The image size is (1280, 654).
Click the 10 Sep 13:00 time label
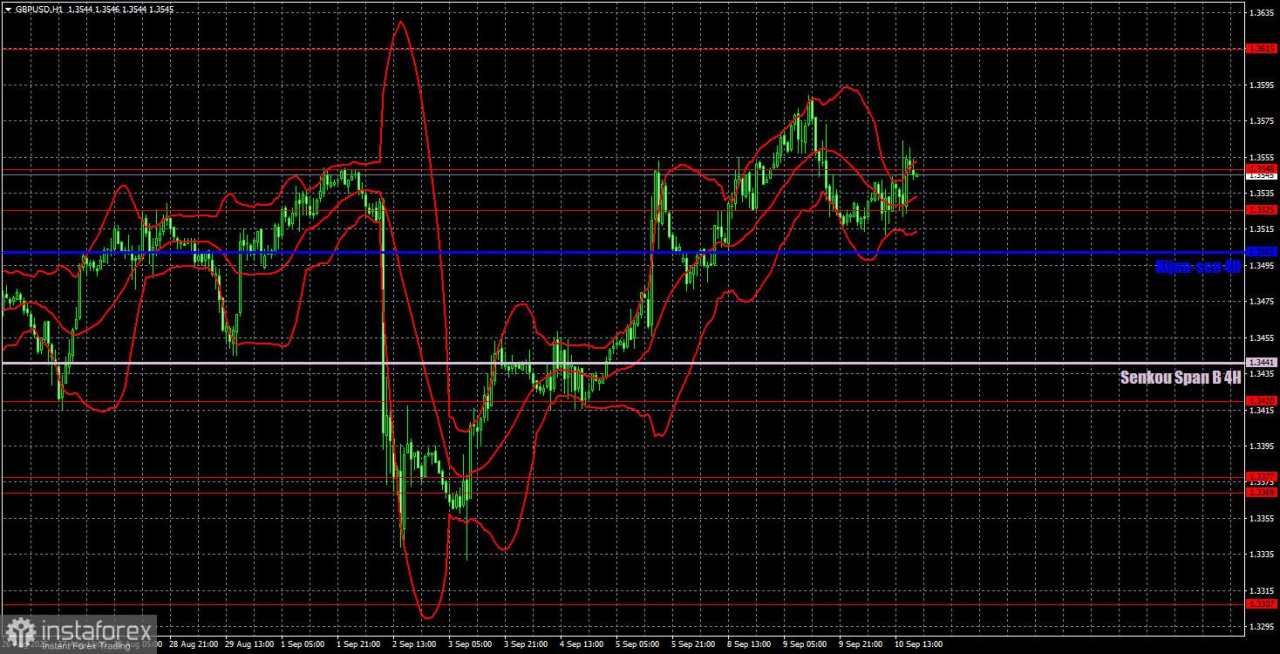point(919,644)
